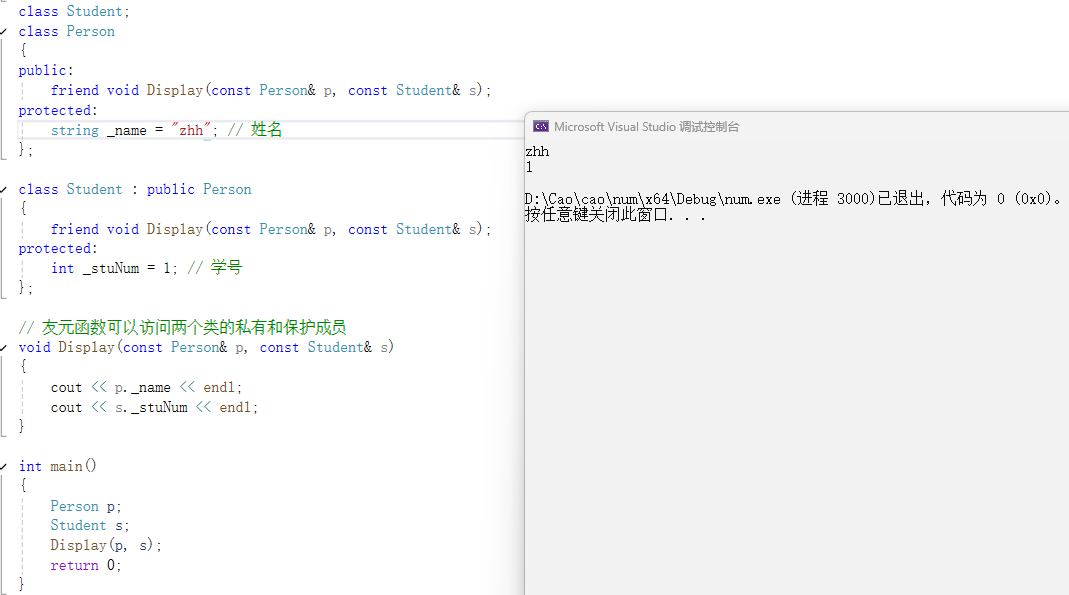1069x595 pixels.
Task: Click the 'protected:' keyword in class Person
Action: 58,110
